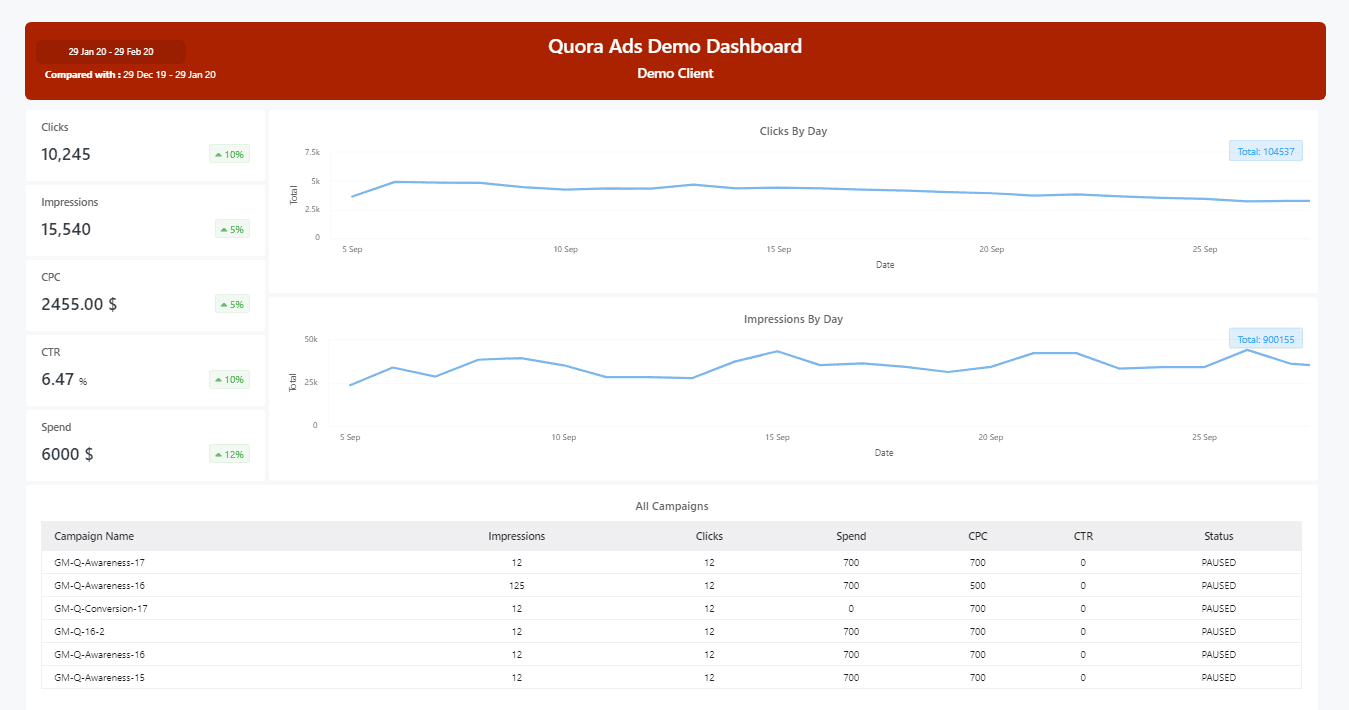1349x710 pixels.
Task: Toggle PAUSED status of GM-Q-Conversion-17
Action: [1217, 608]
